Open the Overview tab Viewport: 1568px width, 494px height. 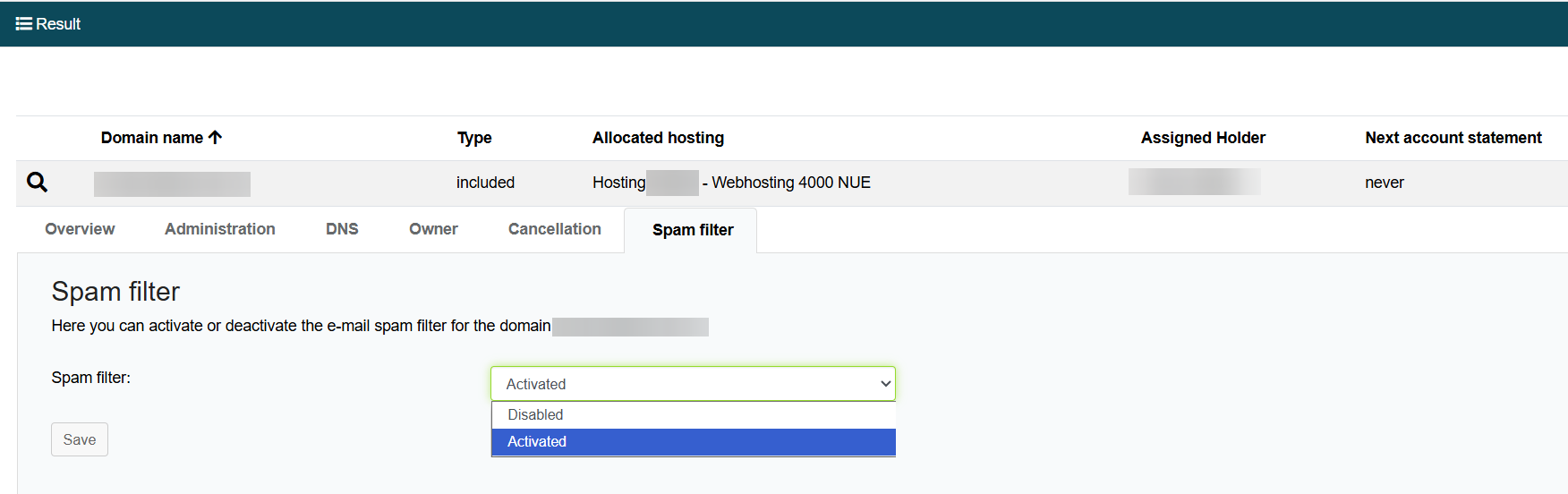pos(80,229)
